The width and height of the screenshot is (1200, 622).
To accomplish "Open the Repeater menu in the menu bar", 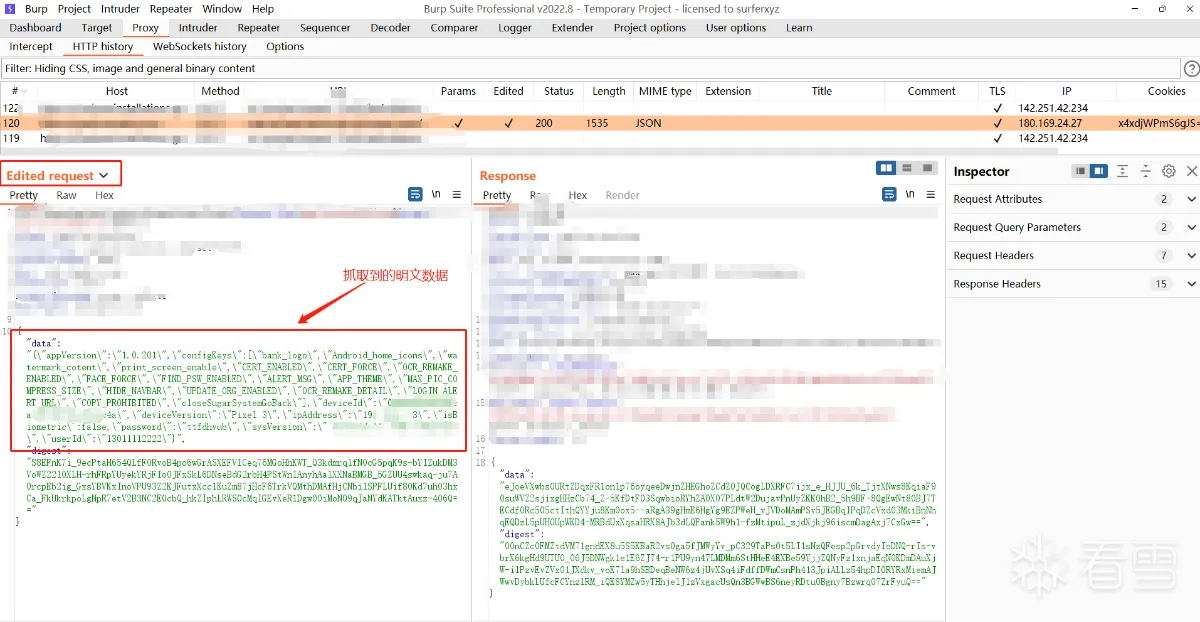I will click(171, 8).
